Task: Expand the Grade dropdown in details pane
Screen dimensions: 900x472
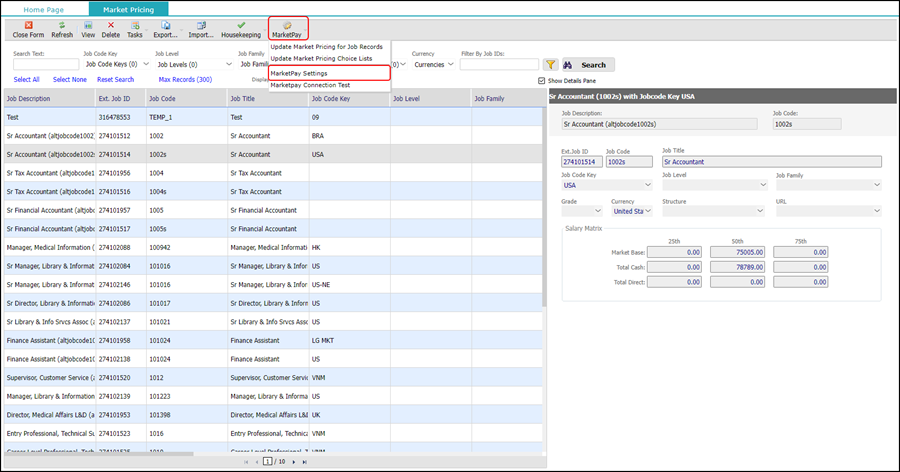Action: (x=598, y=211)
